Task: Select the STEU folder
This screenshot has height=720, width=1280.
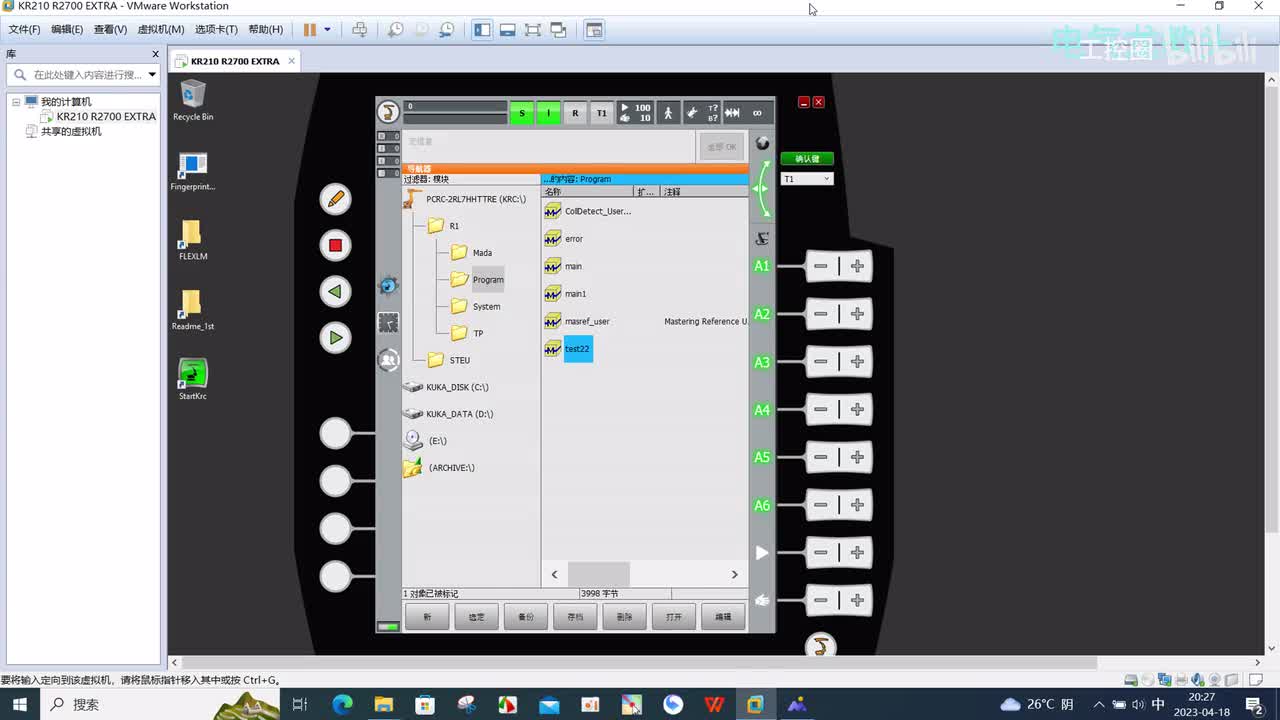Action: [449, 360]
